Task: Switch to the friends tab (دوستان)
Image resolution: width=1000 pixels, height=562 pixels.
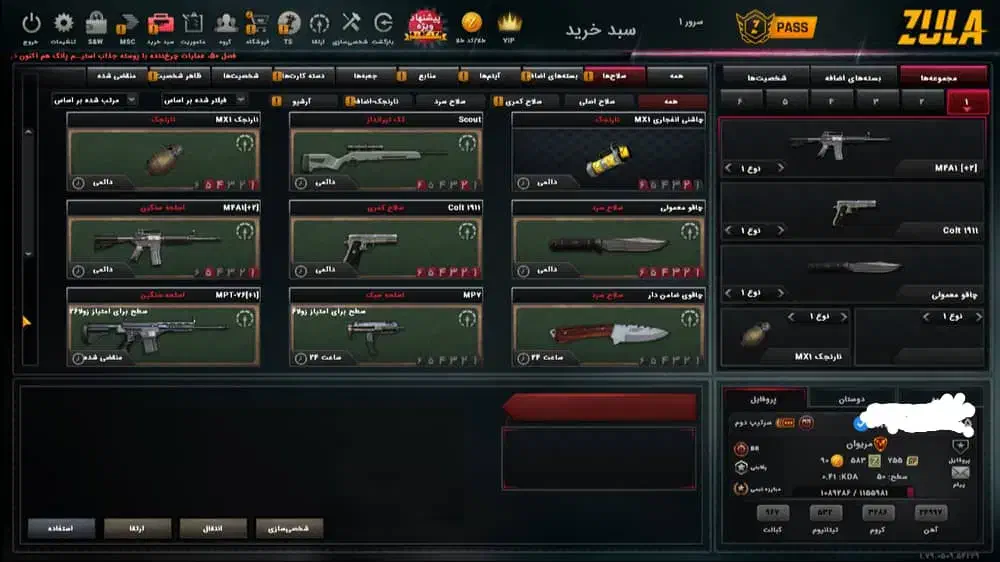Action: (851, 399)
